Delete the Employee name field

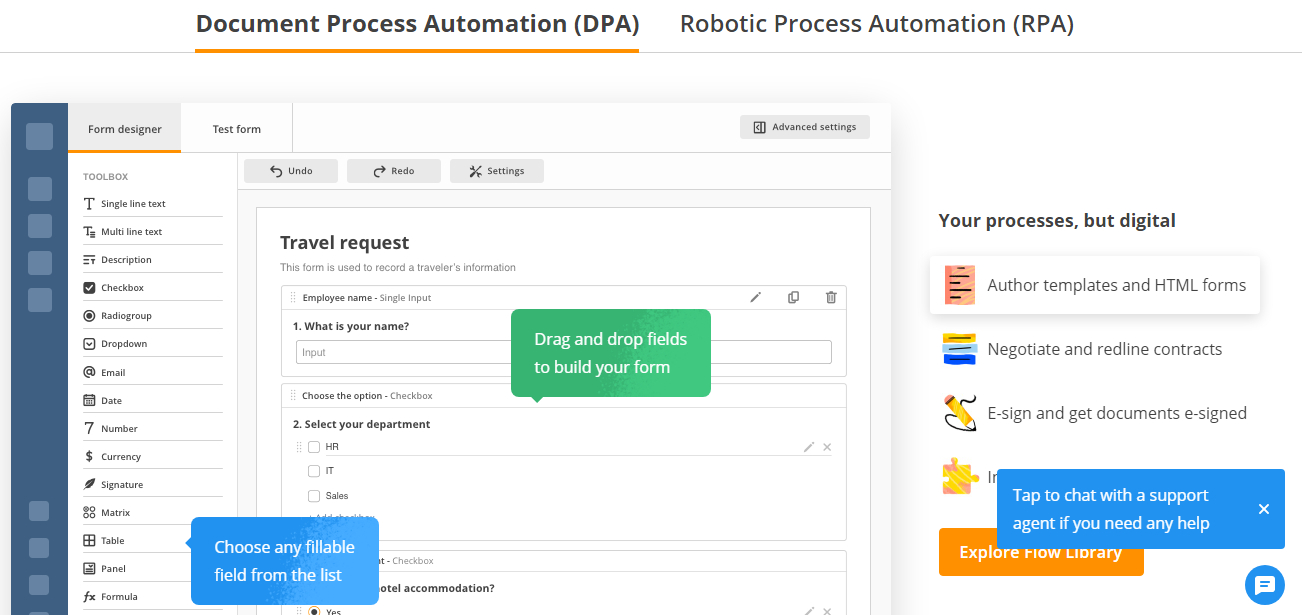831,297
